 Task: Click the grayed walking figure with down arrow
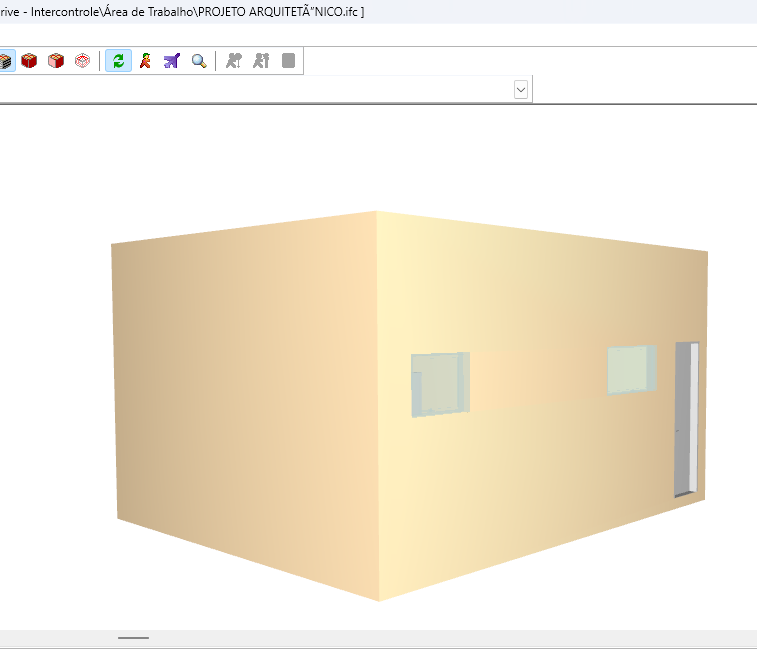pyautogui.click(x=234, y=61)
